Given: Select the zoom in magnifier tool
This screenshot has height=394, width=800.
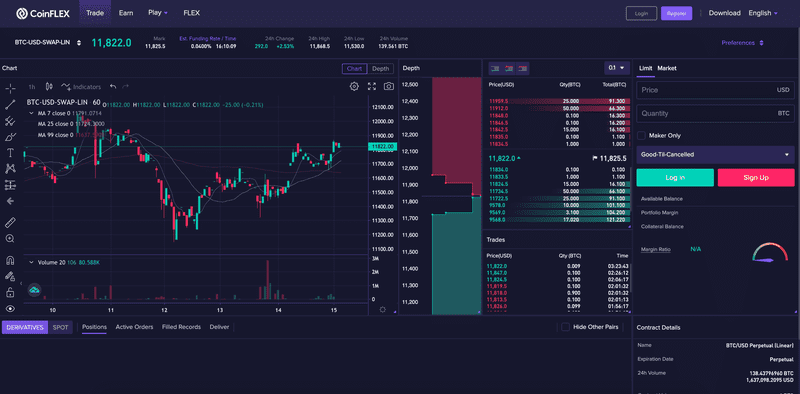Looking at the screenshot, I should (10, 238).
